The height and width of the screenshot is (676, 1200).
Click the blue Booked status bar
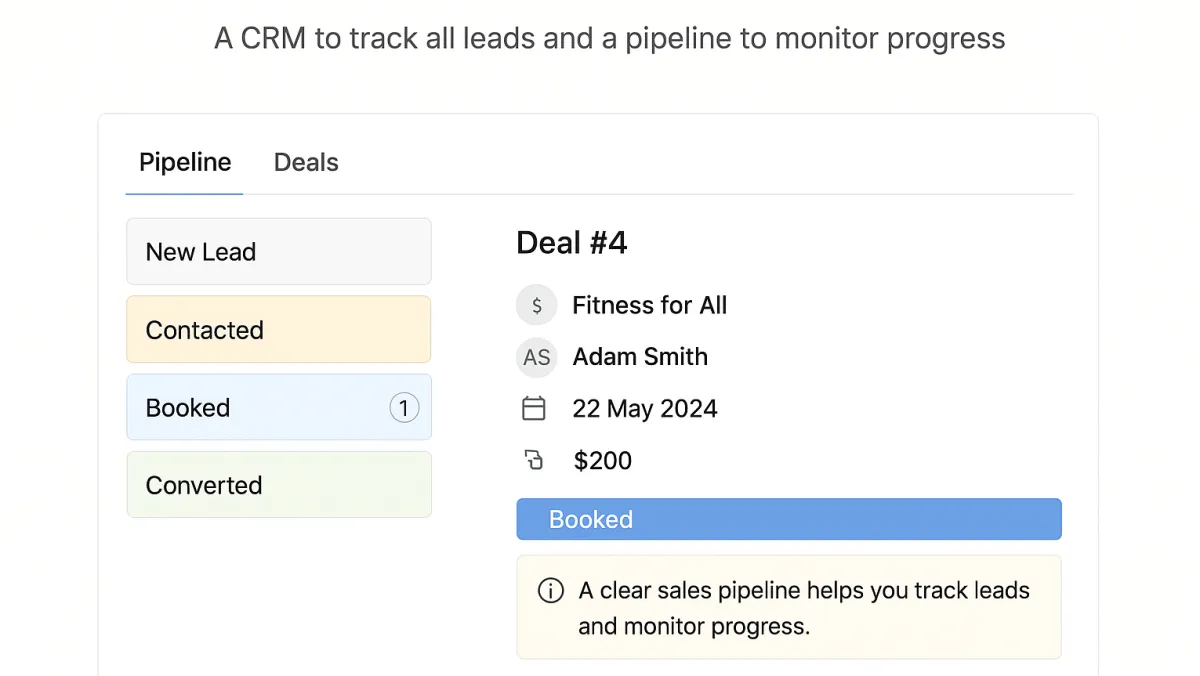(x=789, y=519)
